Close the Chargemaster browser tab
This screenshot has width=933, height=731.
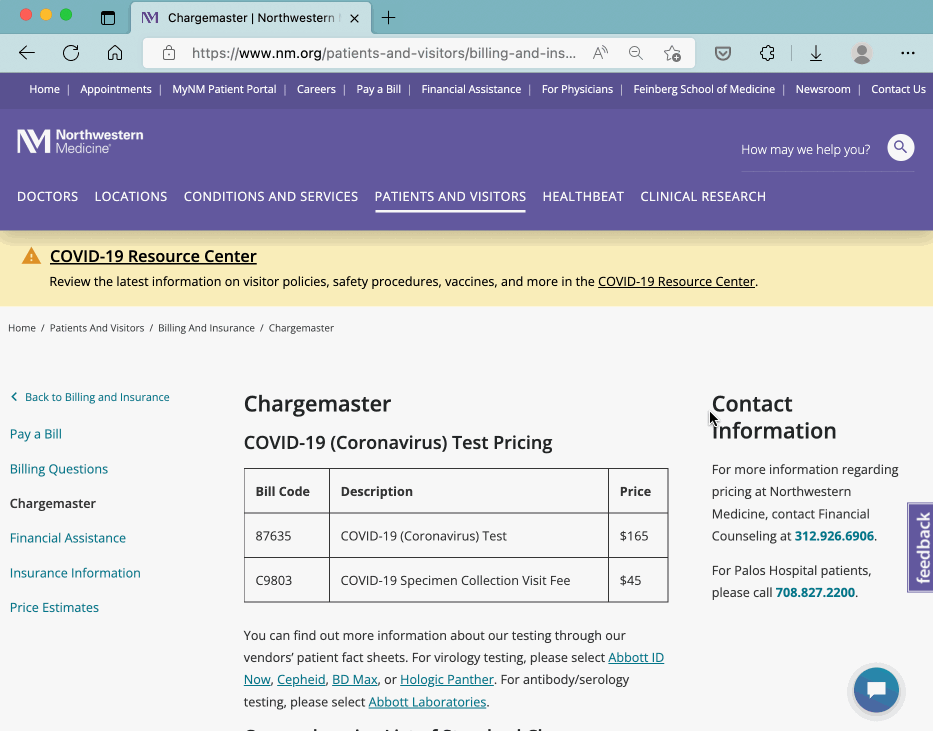click(x=354, y=18)
